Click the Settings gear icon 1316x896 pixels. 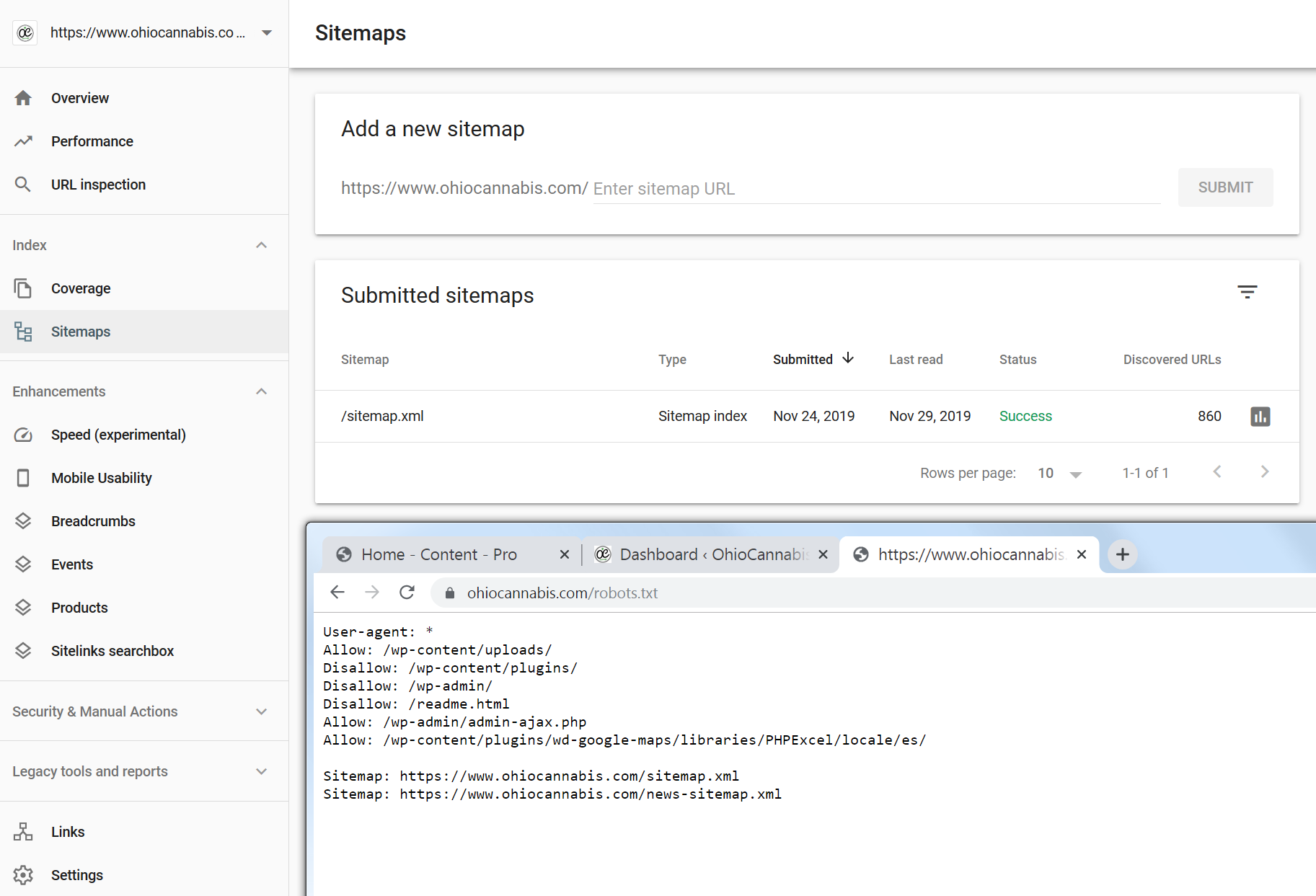23,875
